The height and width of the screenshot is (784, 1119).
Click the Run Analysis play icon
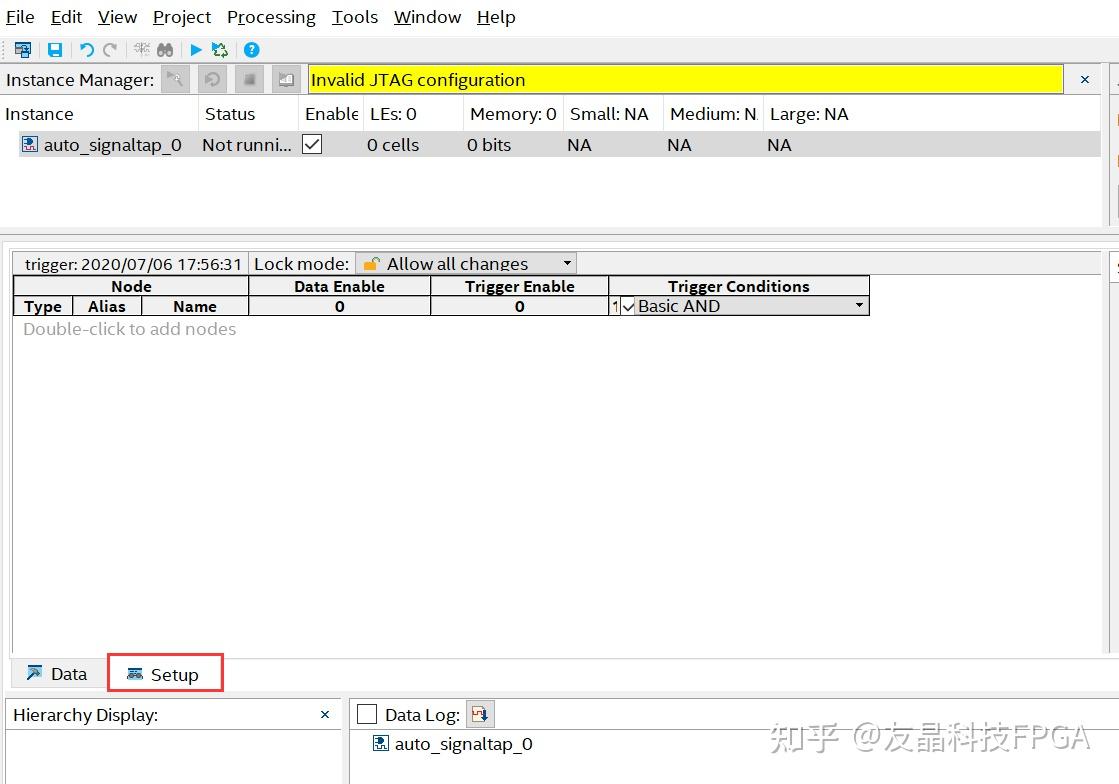[x=195, y=50]
